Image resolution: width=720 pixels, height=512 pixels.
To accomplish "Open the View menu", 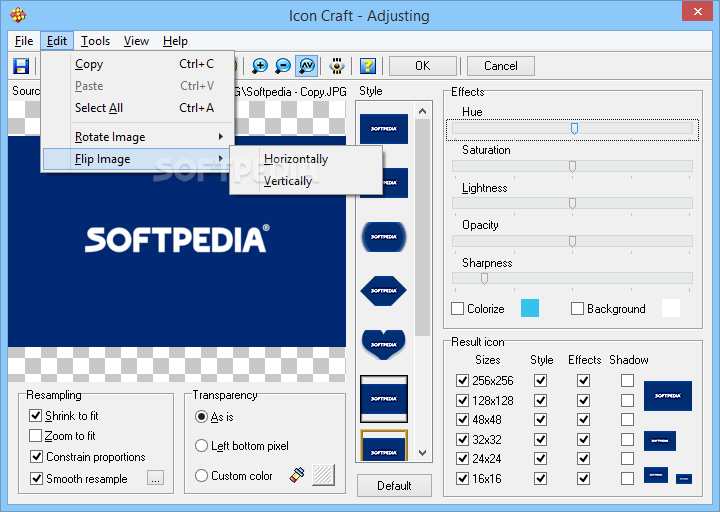I will [x=136, y=41].
